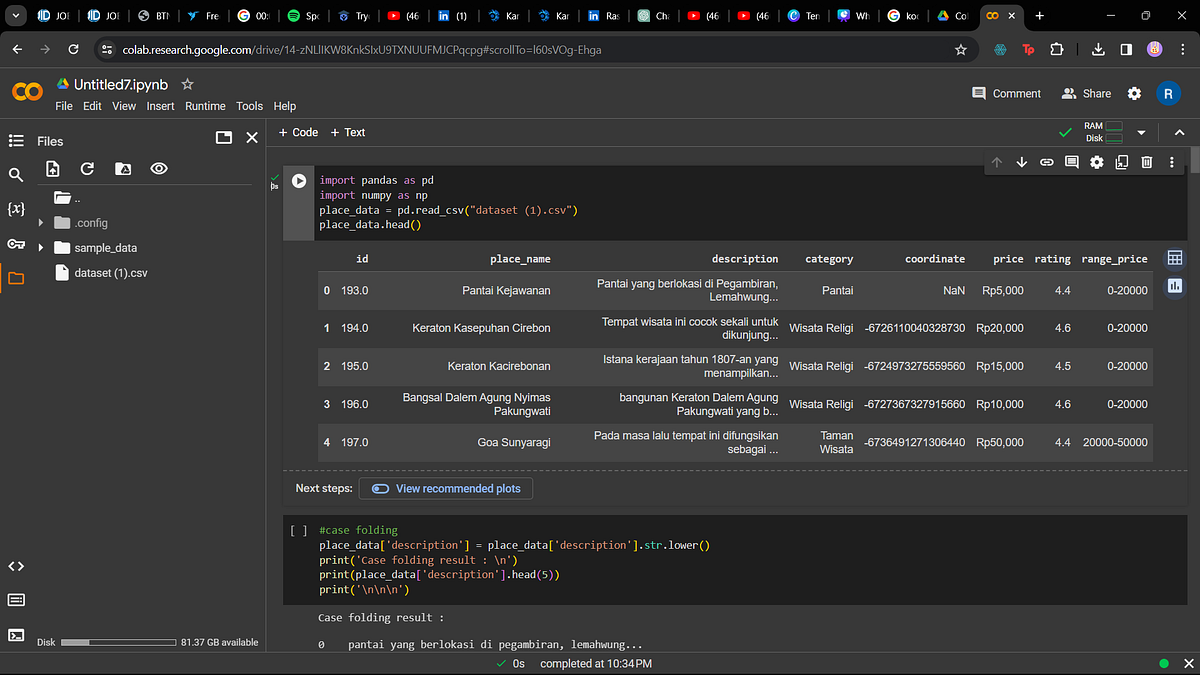Viewport: 1200px width, 675px height.
Task: Toggle the table of contents sidebar
Action: pyautogui.click(x=16, y=141)
